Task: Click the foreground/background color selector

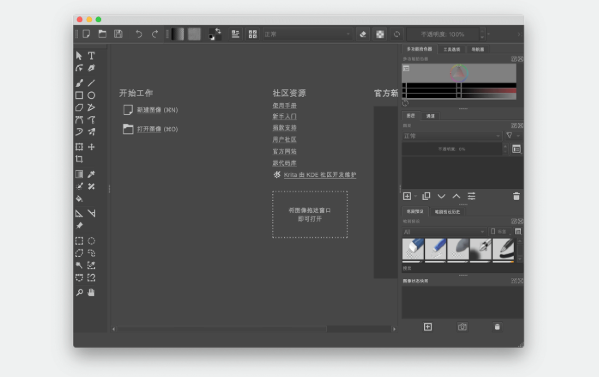Action: 215,34
